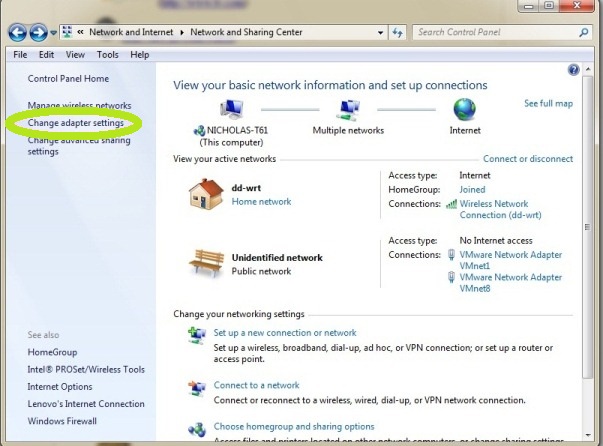Click Set up a new connection or network

tap(285, 333)
